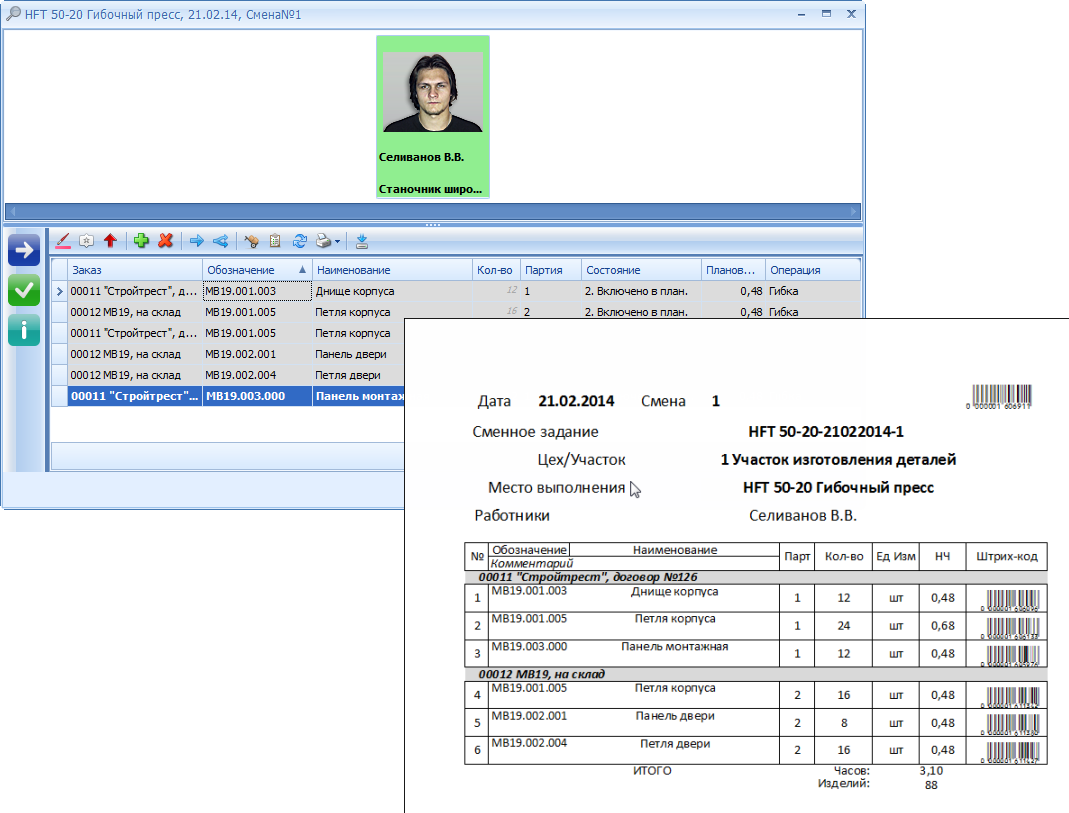Click the blue download-to-tray icon
Viewport: 1069px width, 813px height.
coord(362,241)
